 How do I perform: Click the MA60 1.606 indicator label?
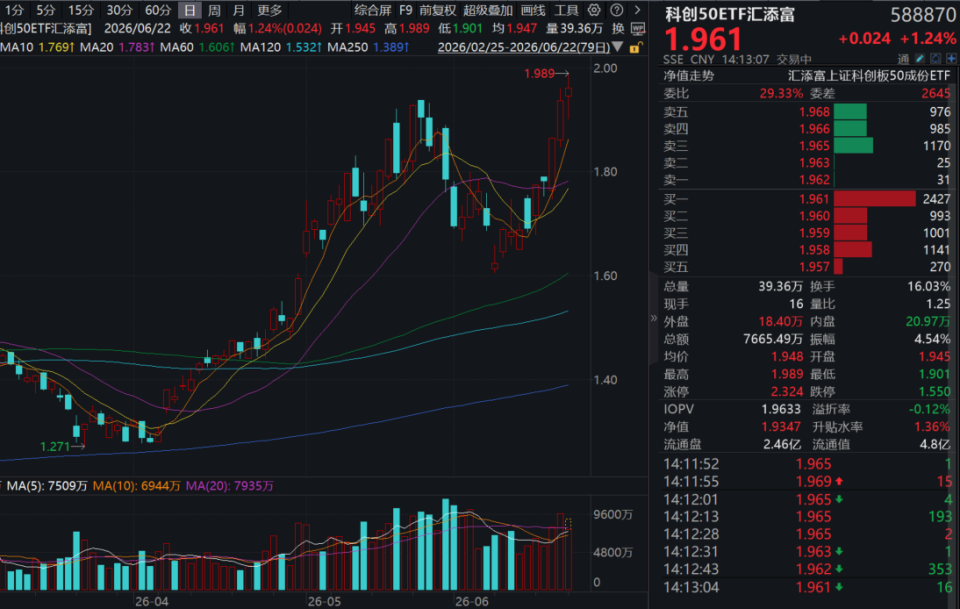197,47
